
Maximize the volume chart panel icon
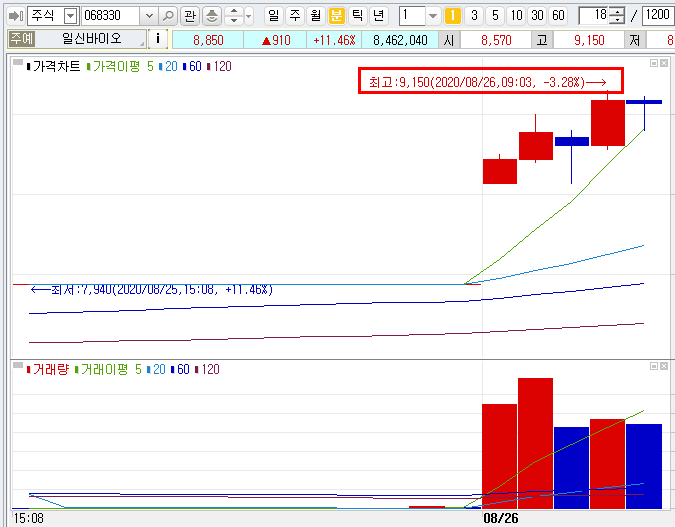654,366
